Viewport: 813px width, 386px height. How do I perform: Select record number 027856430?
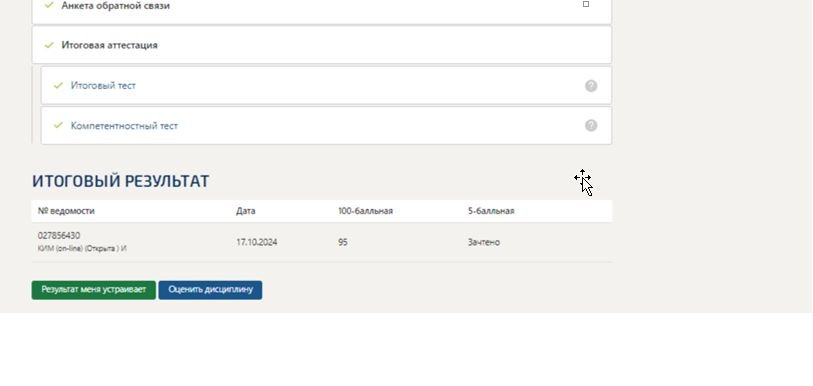(x=59, y=236)
